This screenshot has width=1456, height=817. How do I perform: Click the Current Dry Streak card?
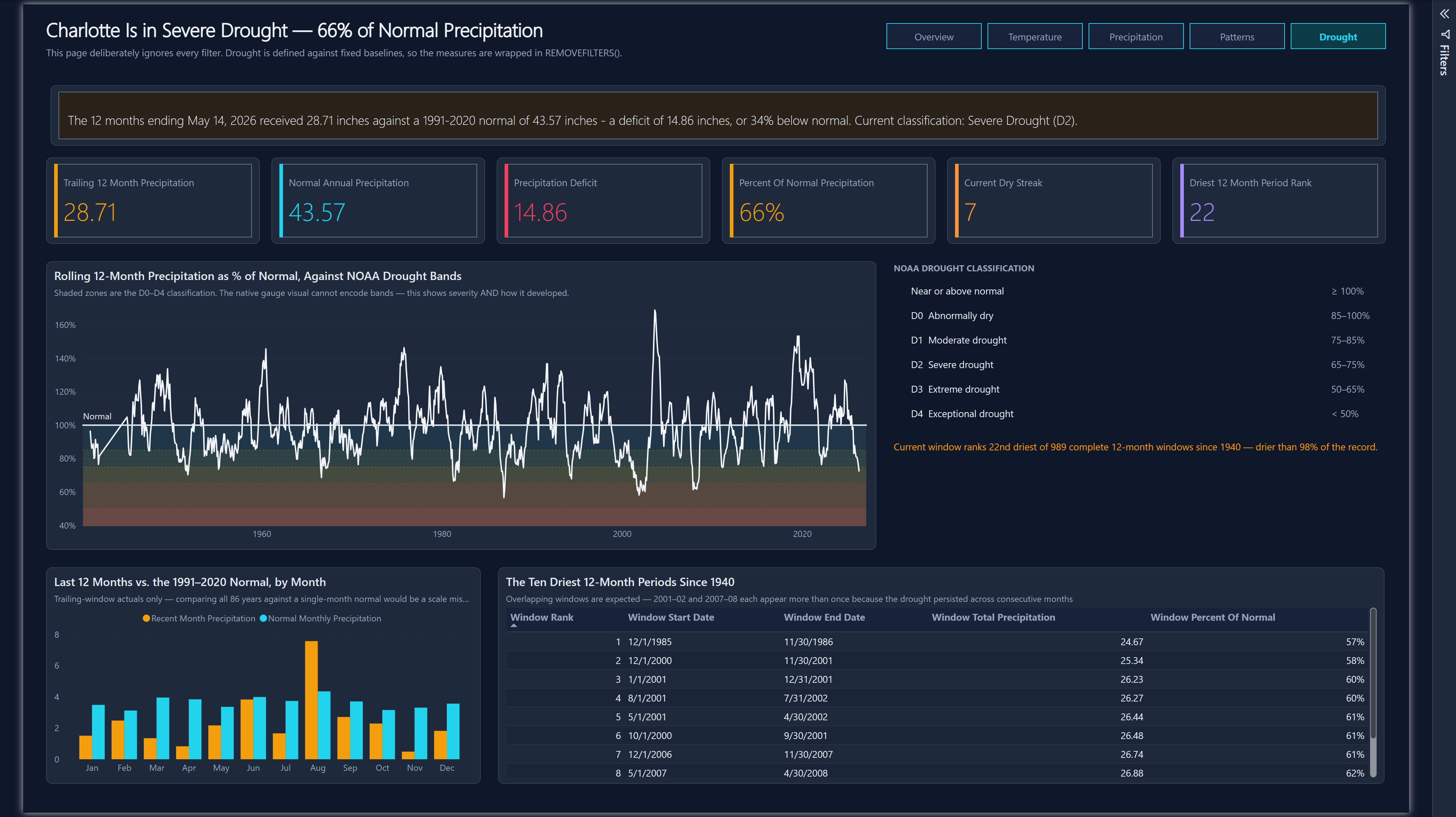point(1054,201)
